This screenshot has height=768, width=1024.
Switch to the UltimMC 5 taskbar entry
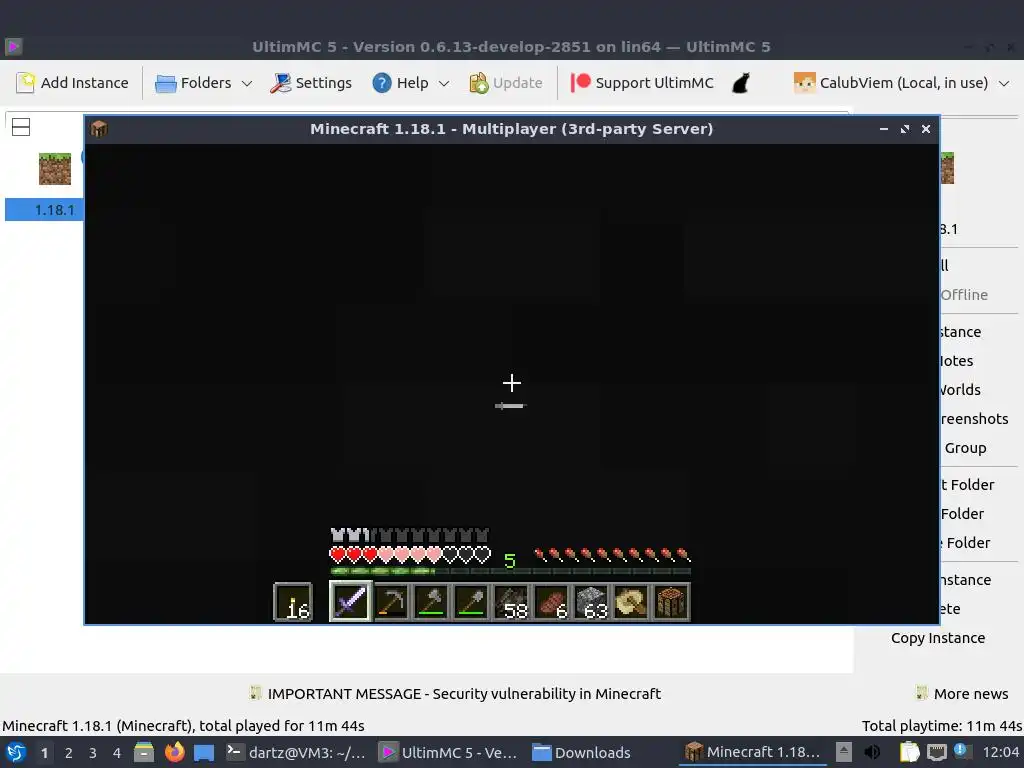[450, 752]
